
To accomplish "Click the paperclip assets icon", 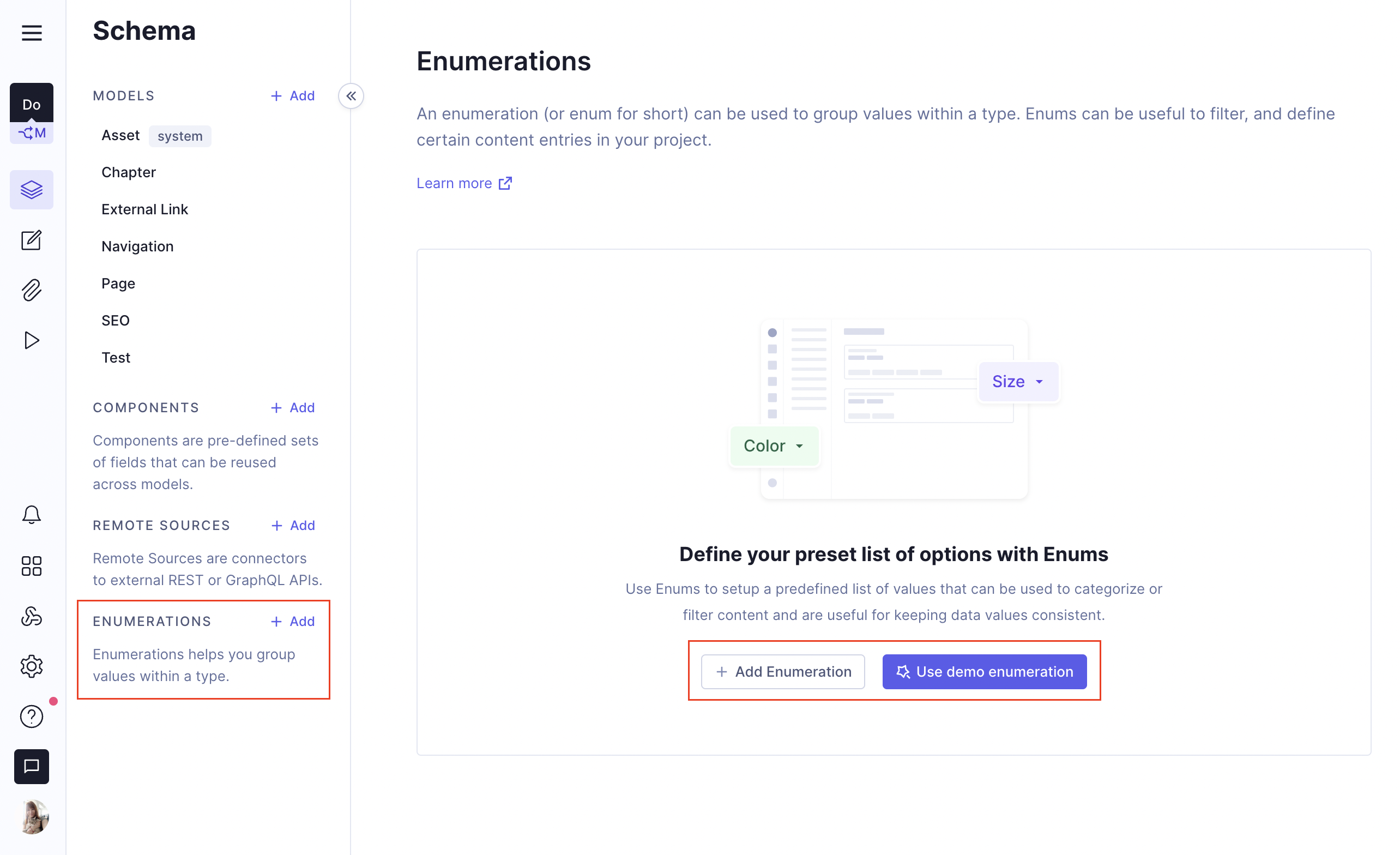I will 32,290.
